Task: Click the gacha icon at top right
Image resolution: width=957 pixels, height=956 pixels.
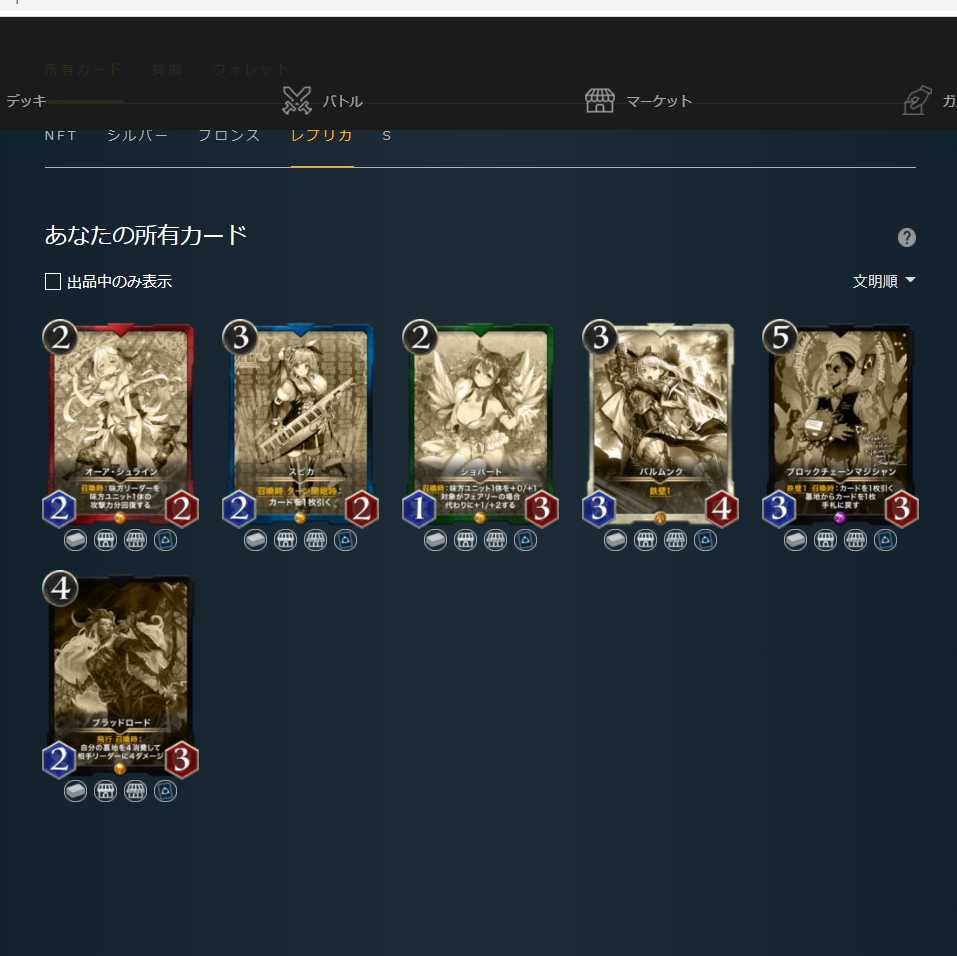Action: 917,101
